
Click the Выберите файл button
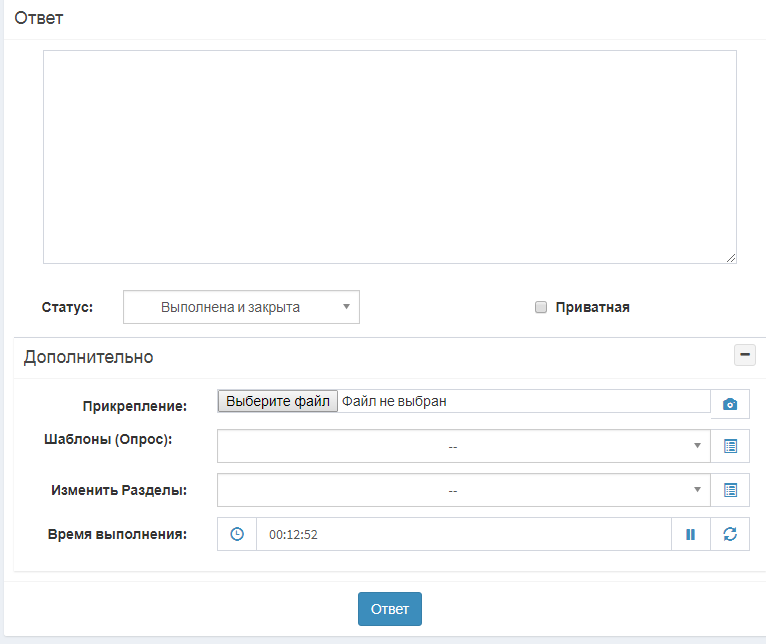[x=278, y=401]
